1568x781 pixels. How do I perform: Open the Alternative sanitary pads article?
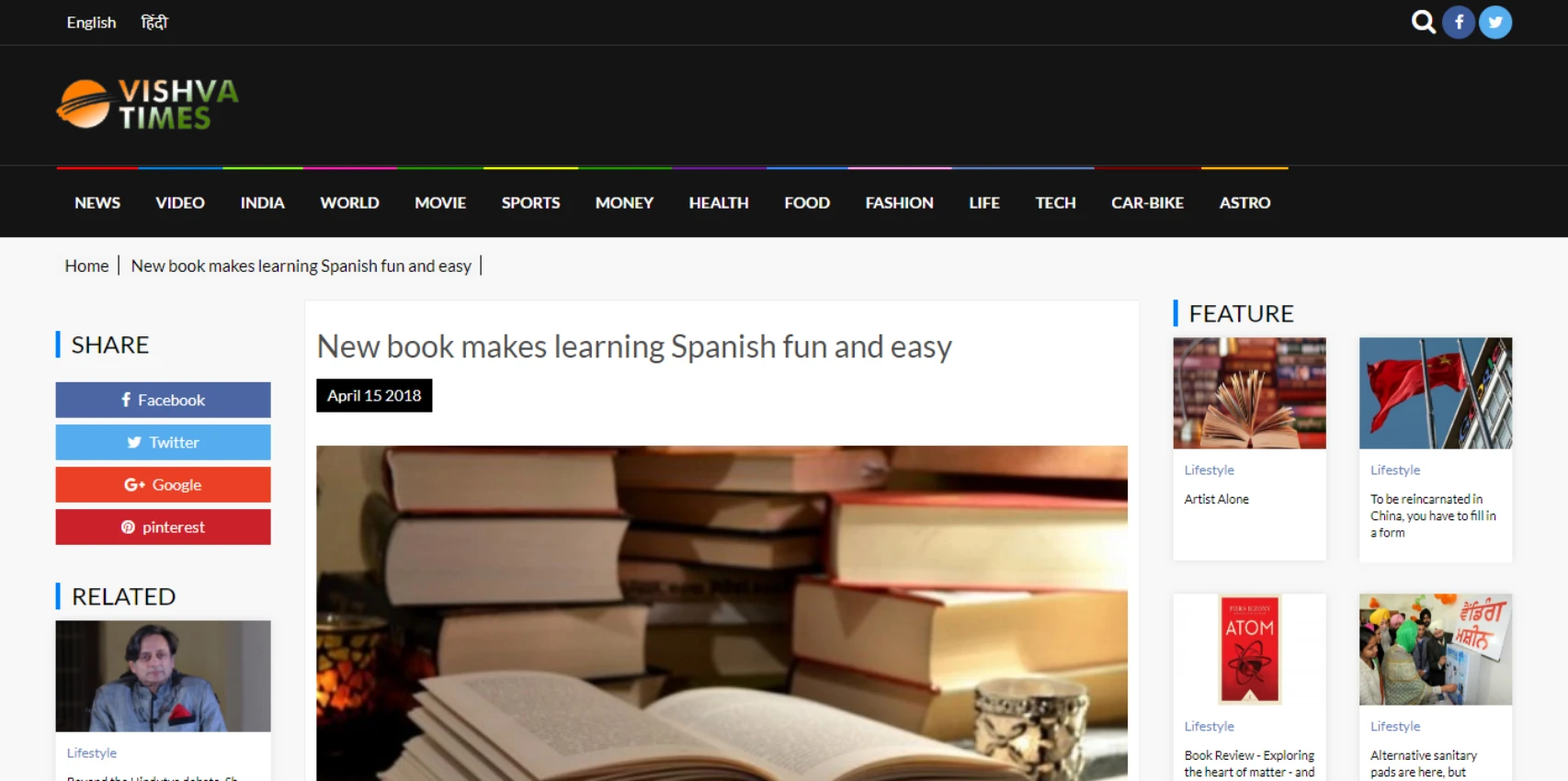(x=1424, y=764)
